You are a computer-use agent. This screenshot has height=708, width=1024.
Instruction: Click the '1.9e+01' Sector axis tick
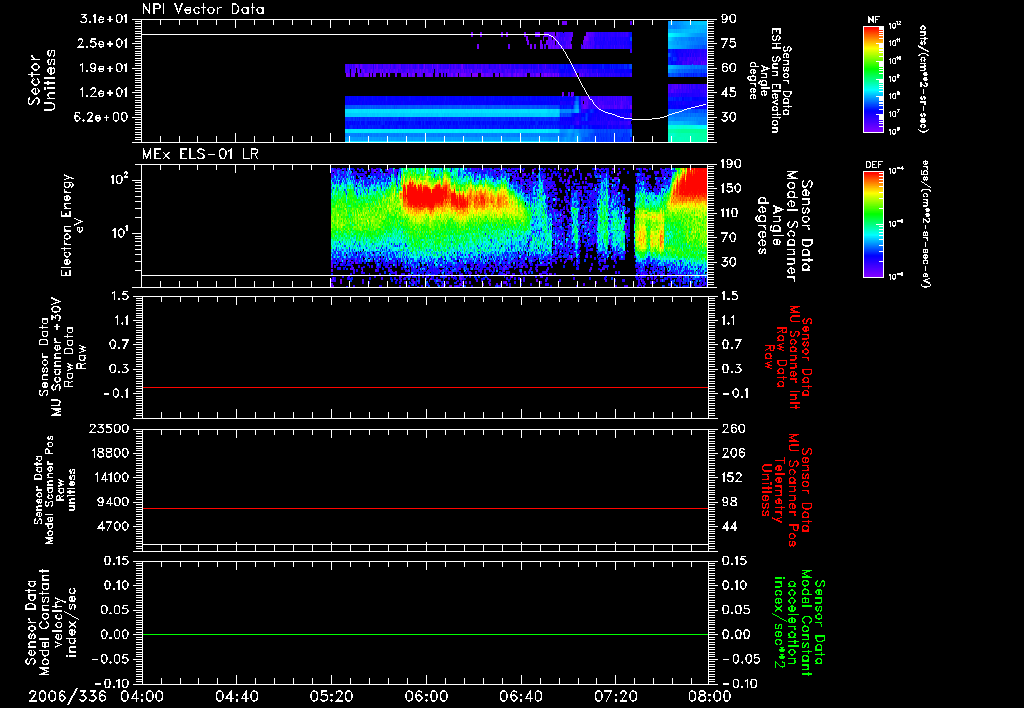[x=104, y=68]
